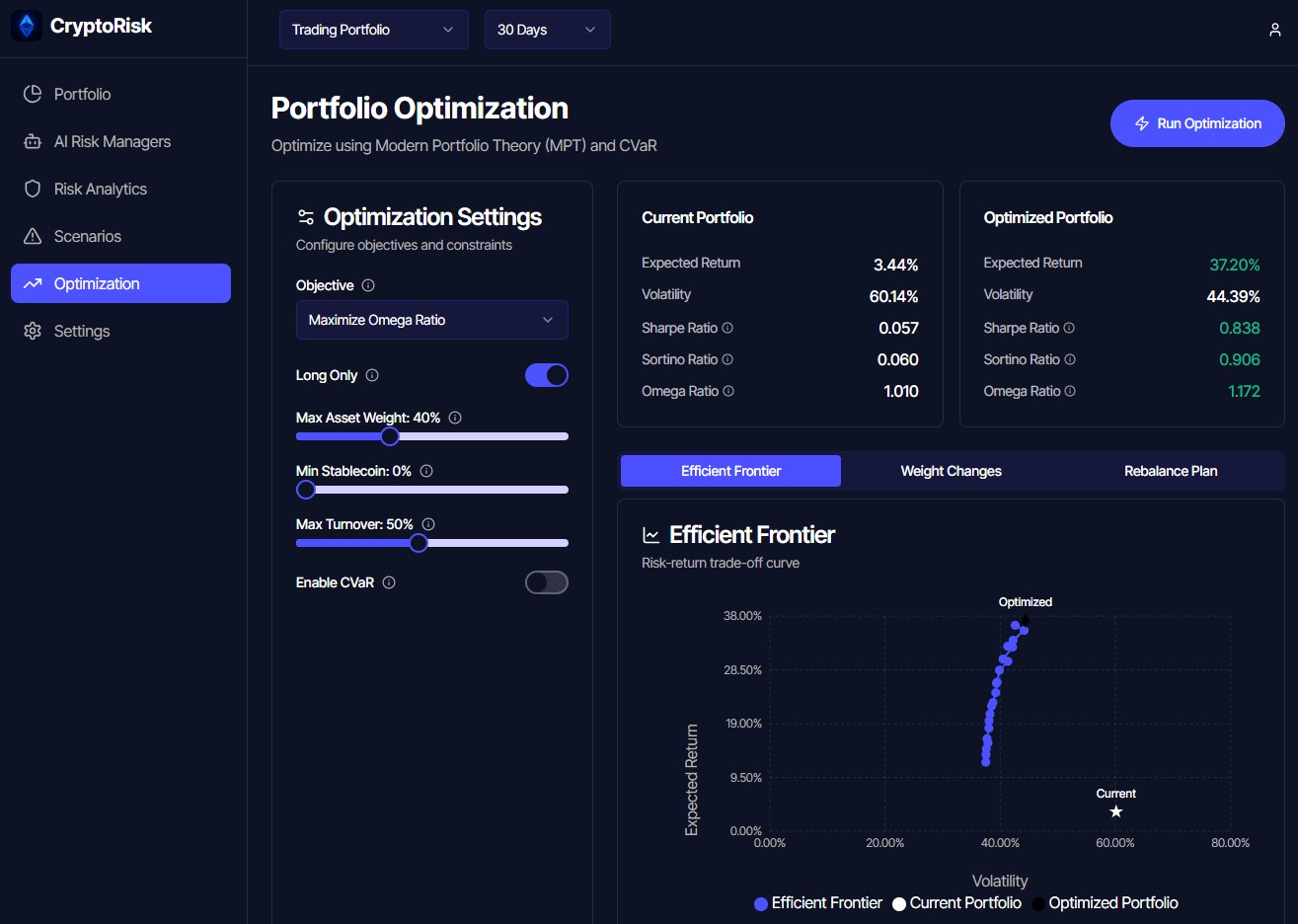Click the Optimized Sortino Ratio value 0.906
1298x924 pixels.
pos(1240,359)
